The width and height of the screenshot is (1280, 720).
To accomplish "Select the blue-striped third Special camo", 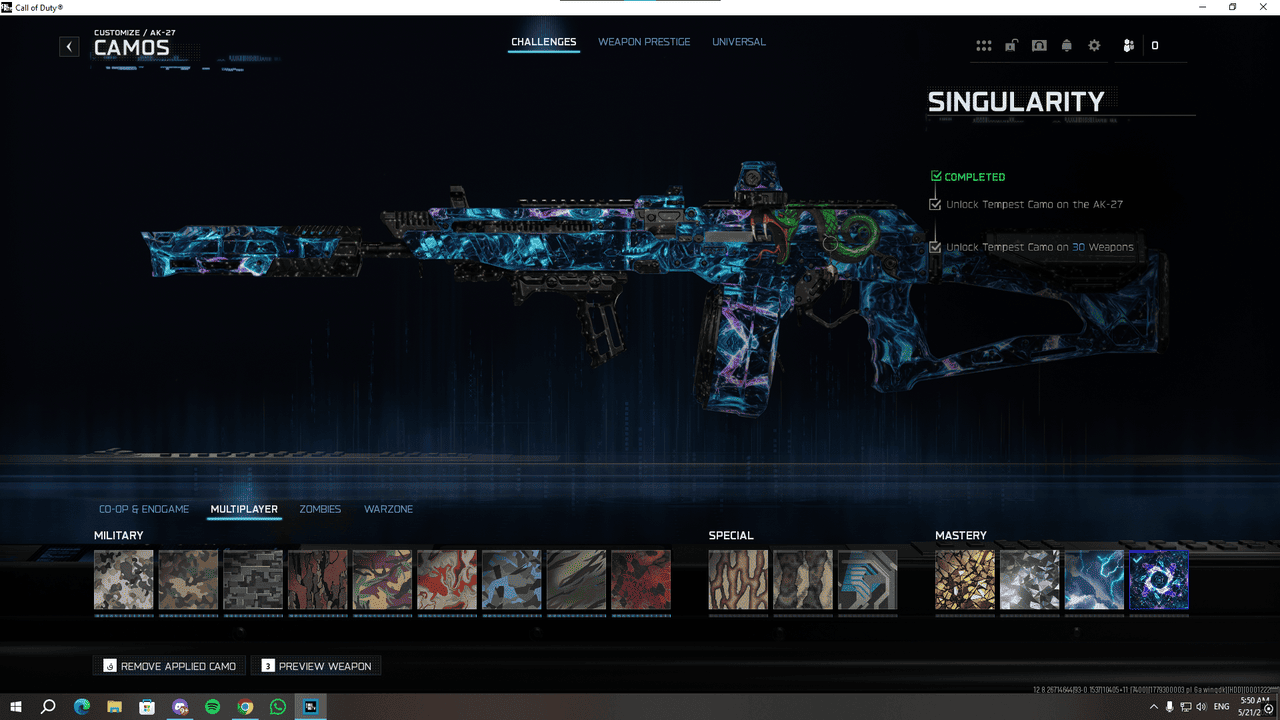I will tap(868, 580).
